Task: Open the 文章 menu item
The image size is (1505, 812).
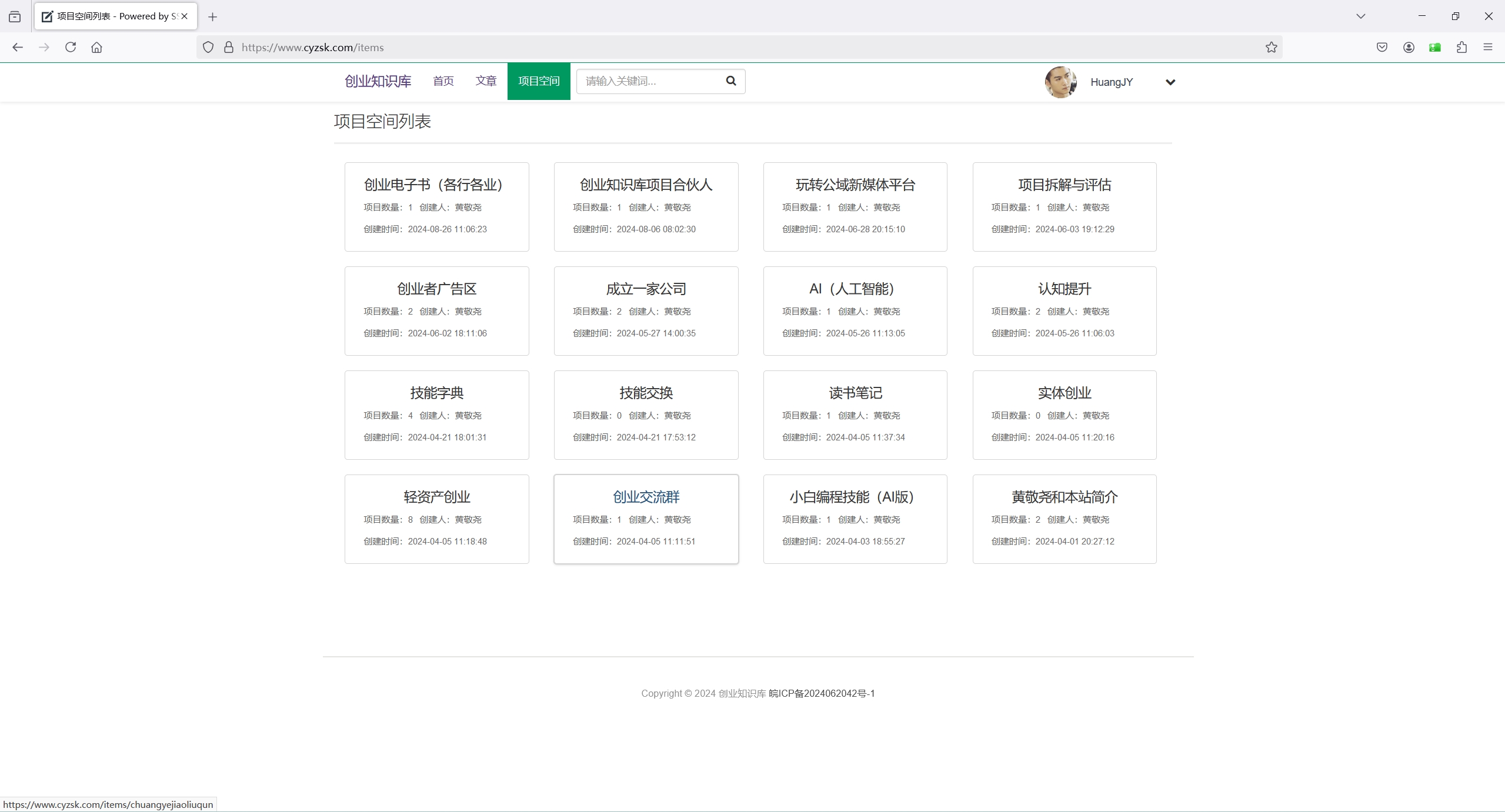Action: pyautogui.click(x=486, y=81)
